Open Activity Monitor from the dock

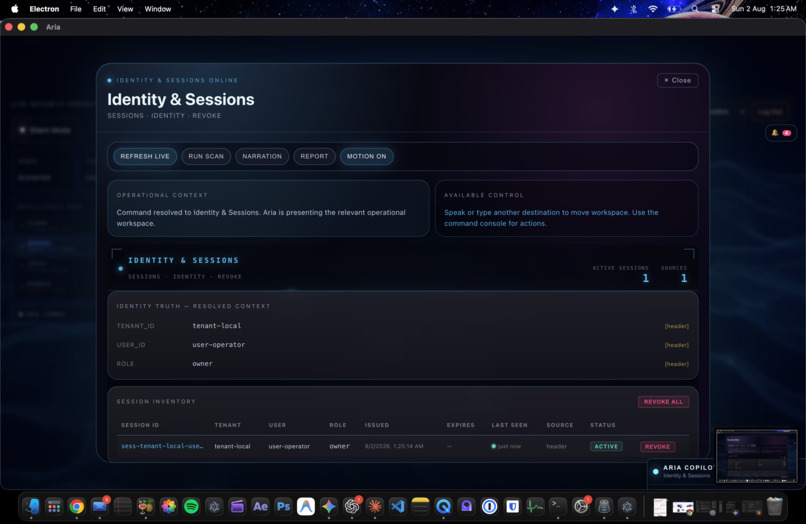tap(535, 507)
